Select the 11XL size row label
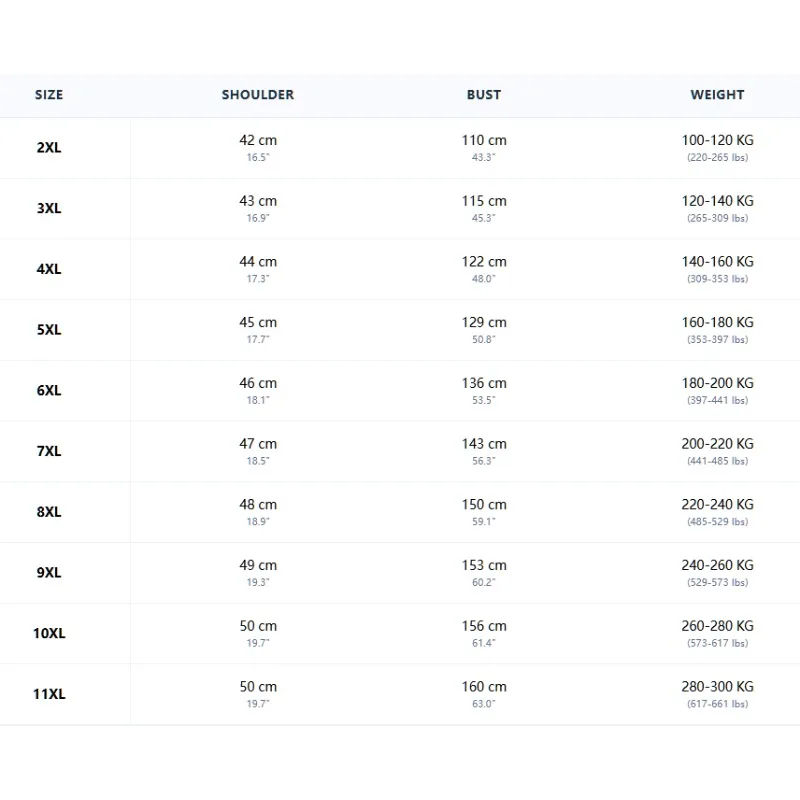Screen dimensions: 800x800 pyautogui.click(x=49, y=694)
